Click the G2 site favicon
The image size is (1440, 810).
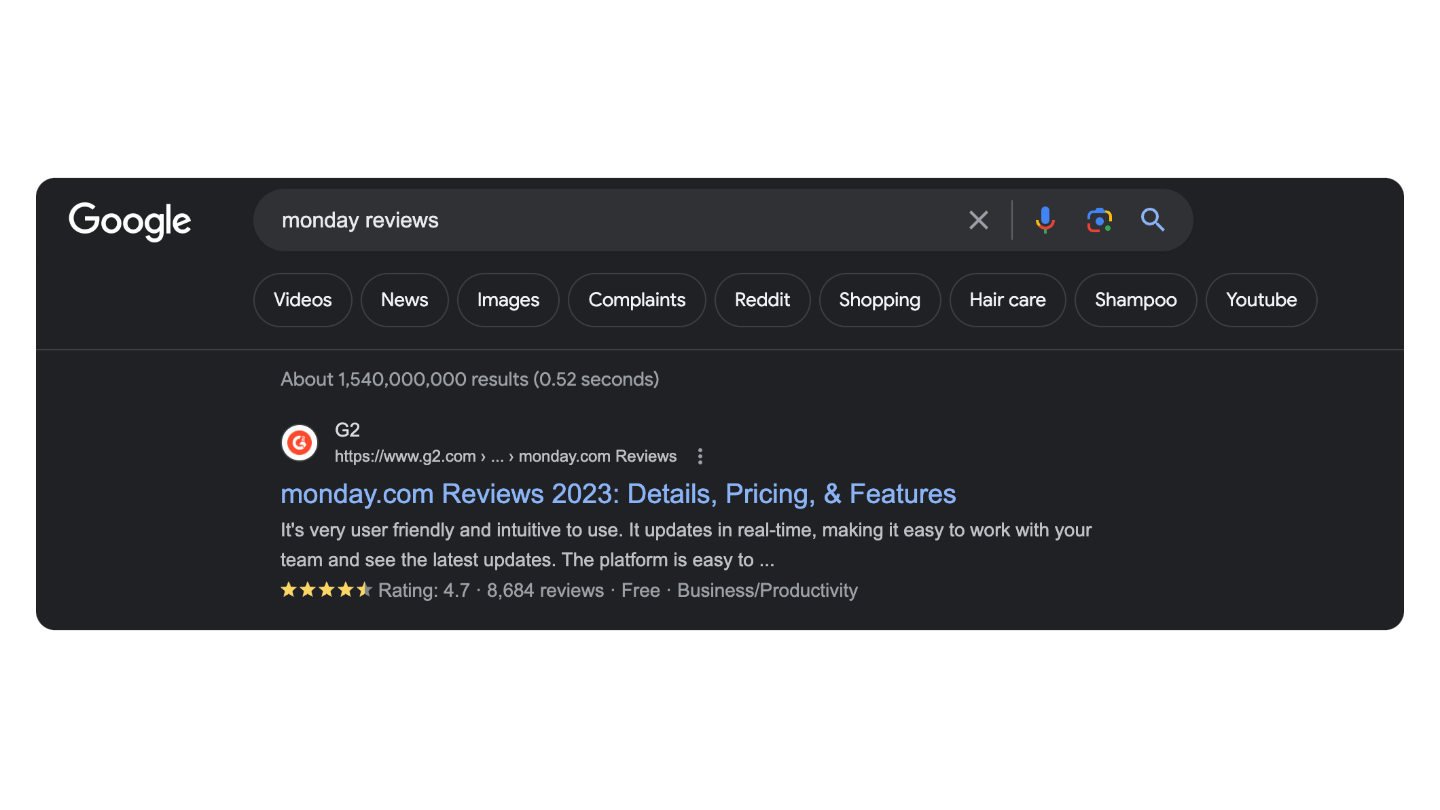(300, 443)
